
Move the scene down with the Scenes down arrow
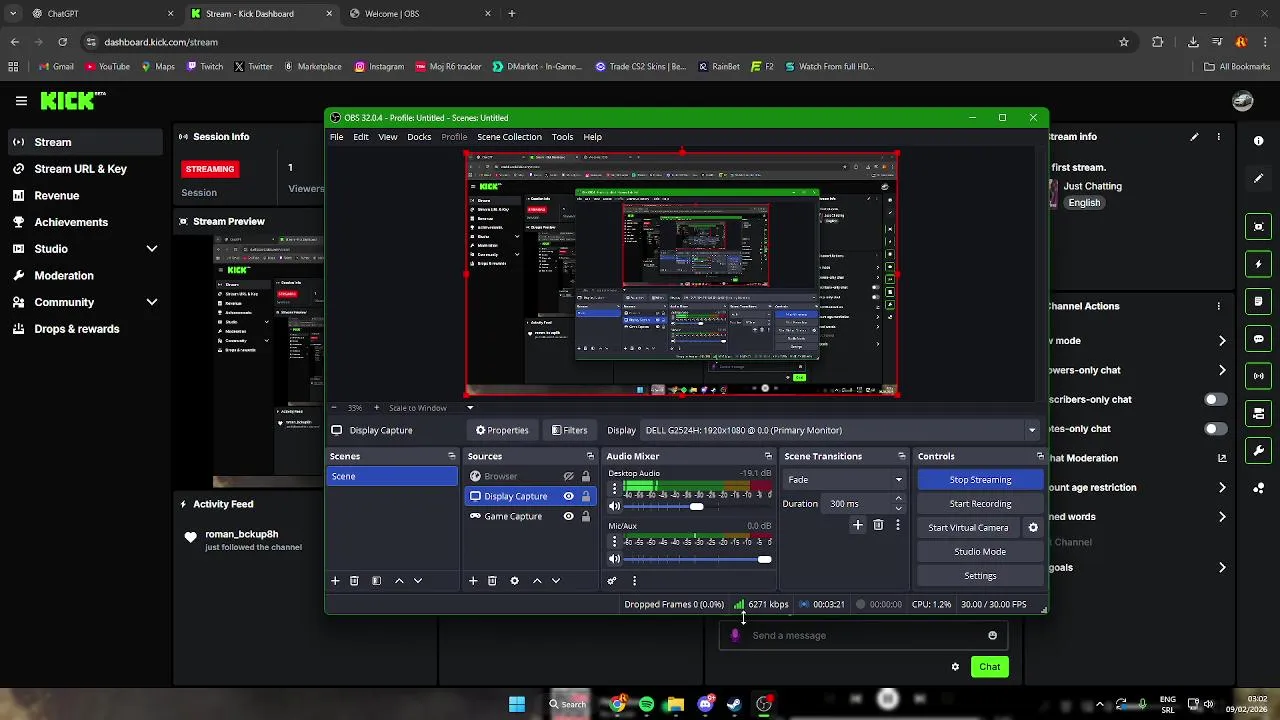[418, 581]
